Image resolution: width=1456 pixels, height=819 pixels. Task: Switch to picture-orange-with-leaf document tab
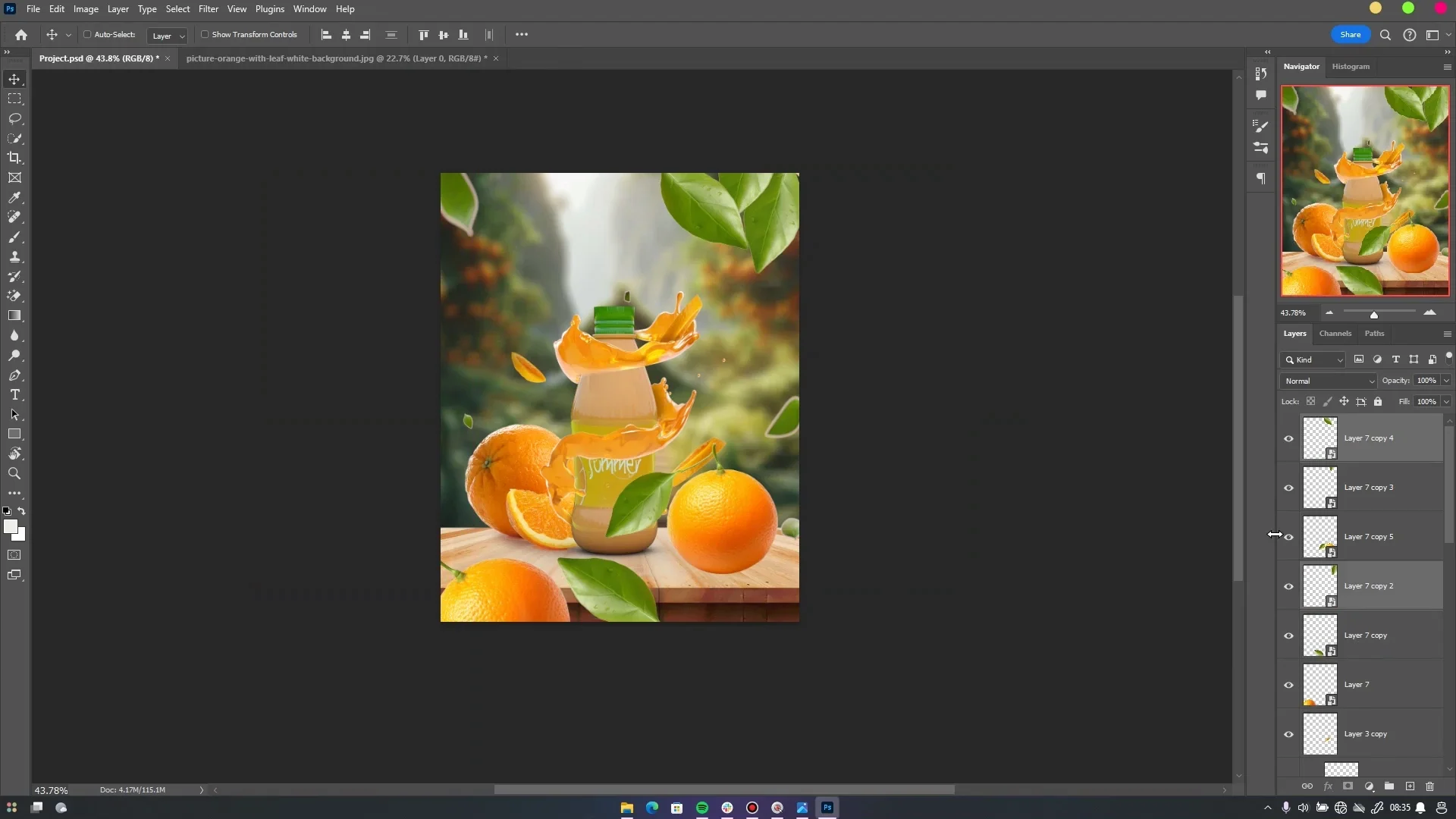click(x=336, y=58)
